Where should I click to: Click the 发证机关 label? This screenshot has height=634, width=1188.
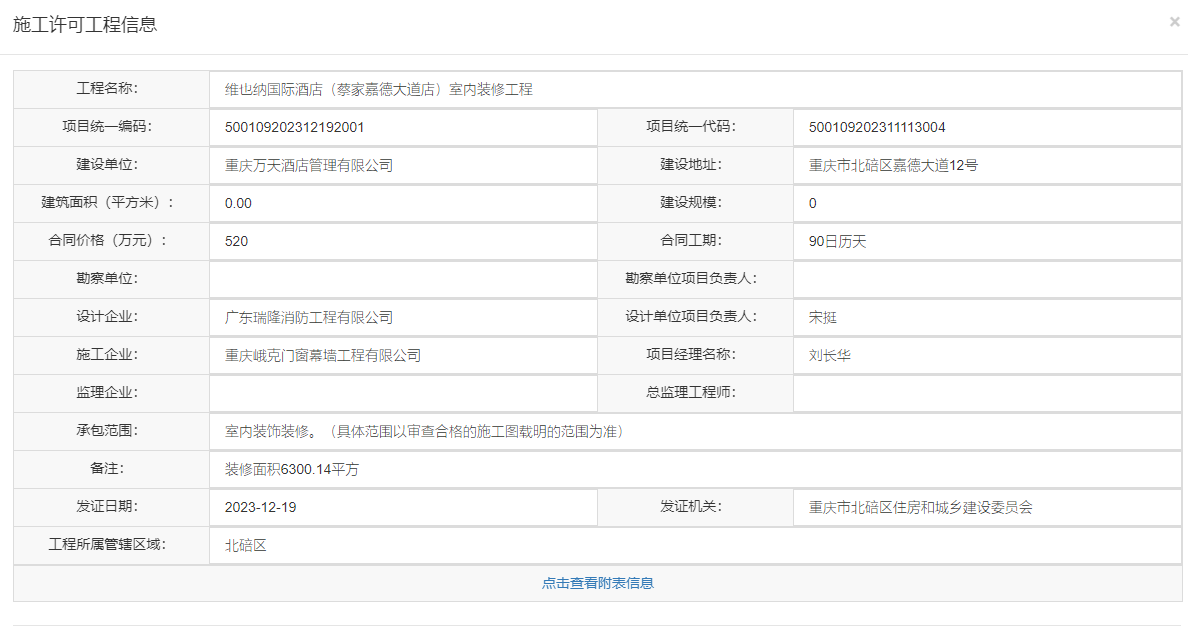(691, 506)
